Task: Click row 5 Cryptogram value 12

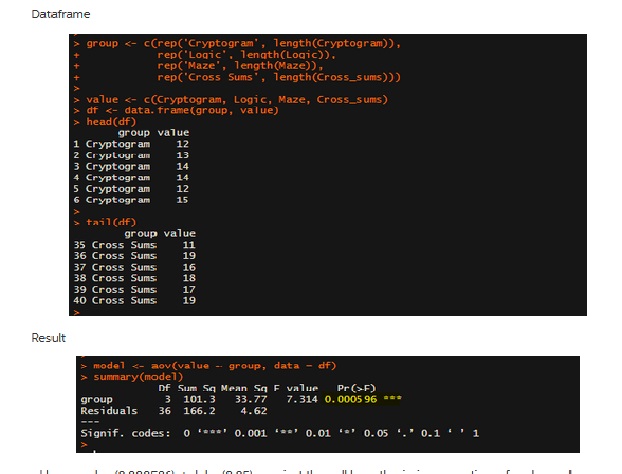Action: (131, 188)
